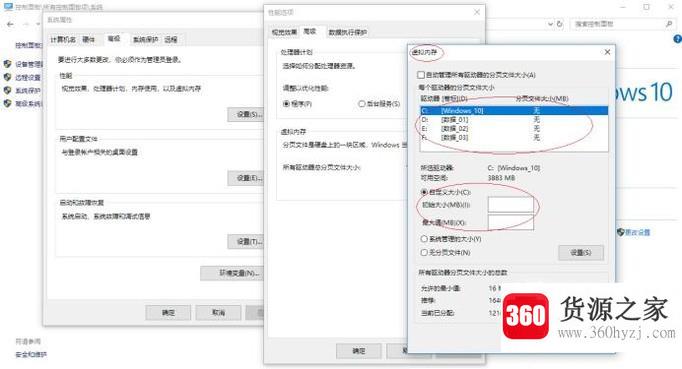Open the 设备管理器 link
Image resolution: width=682 pixels, height=369 pixels.
(29, 64)
